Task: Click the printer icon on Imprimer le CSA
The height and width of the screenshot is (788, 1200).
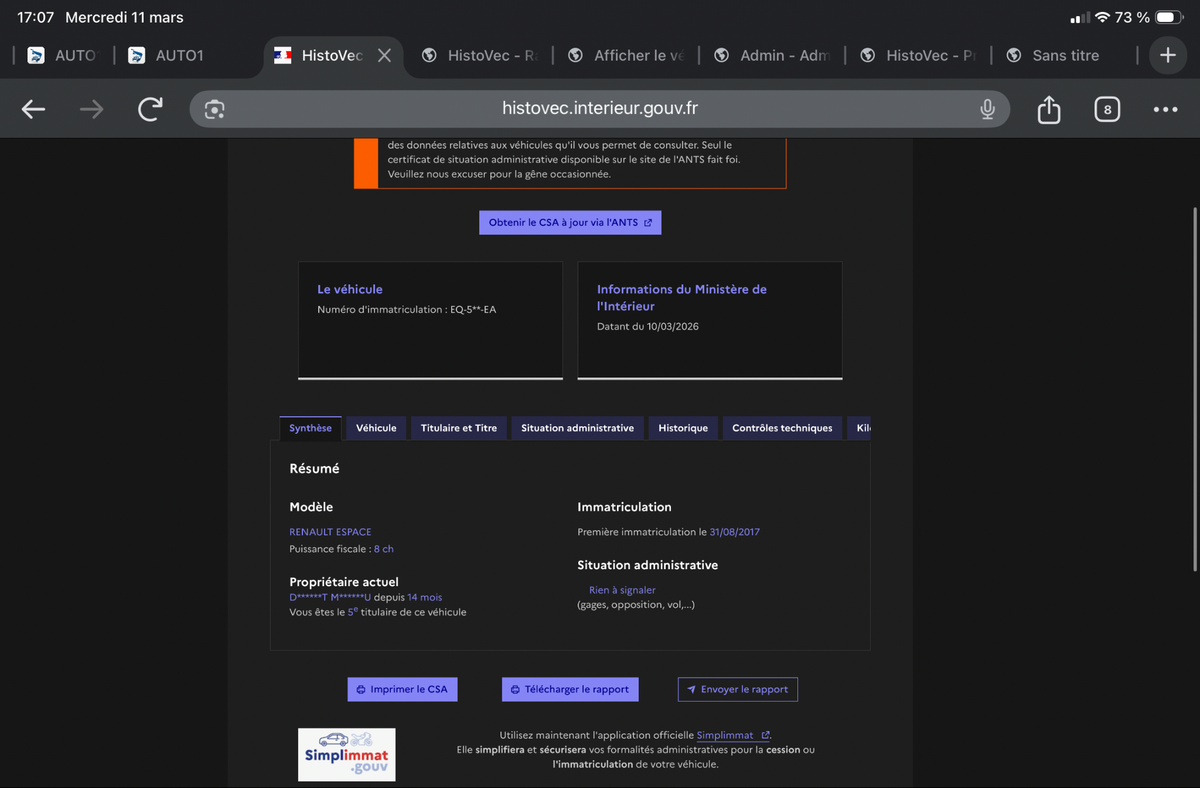Action: pos(360,689)
